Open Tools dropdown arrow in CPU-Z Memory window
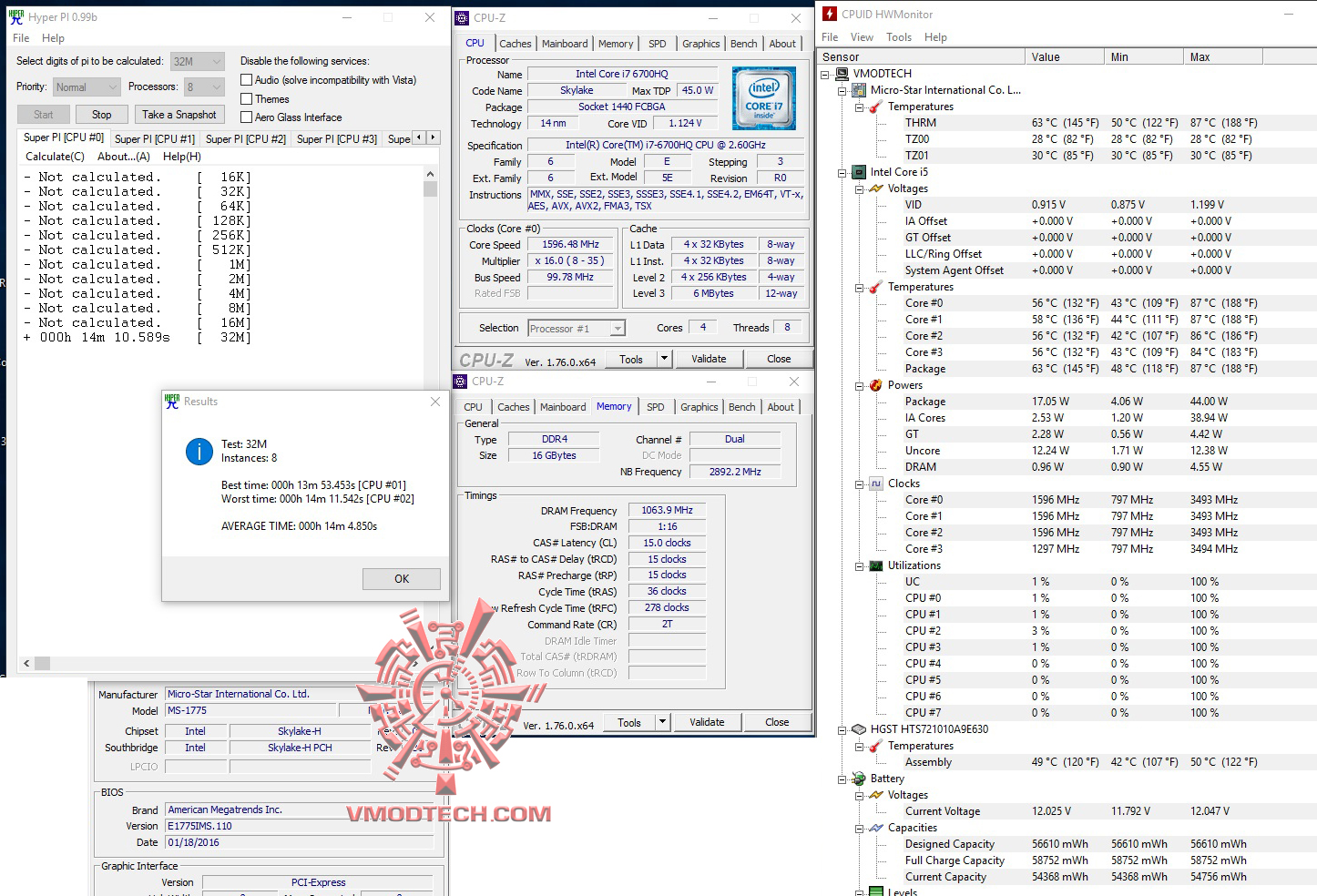This screenshot has height=896, width=1317. pos(662,722)
